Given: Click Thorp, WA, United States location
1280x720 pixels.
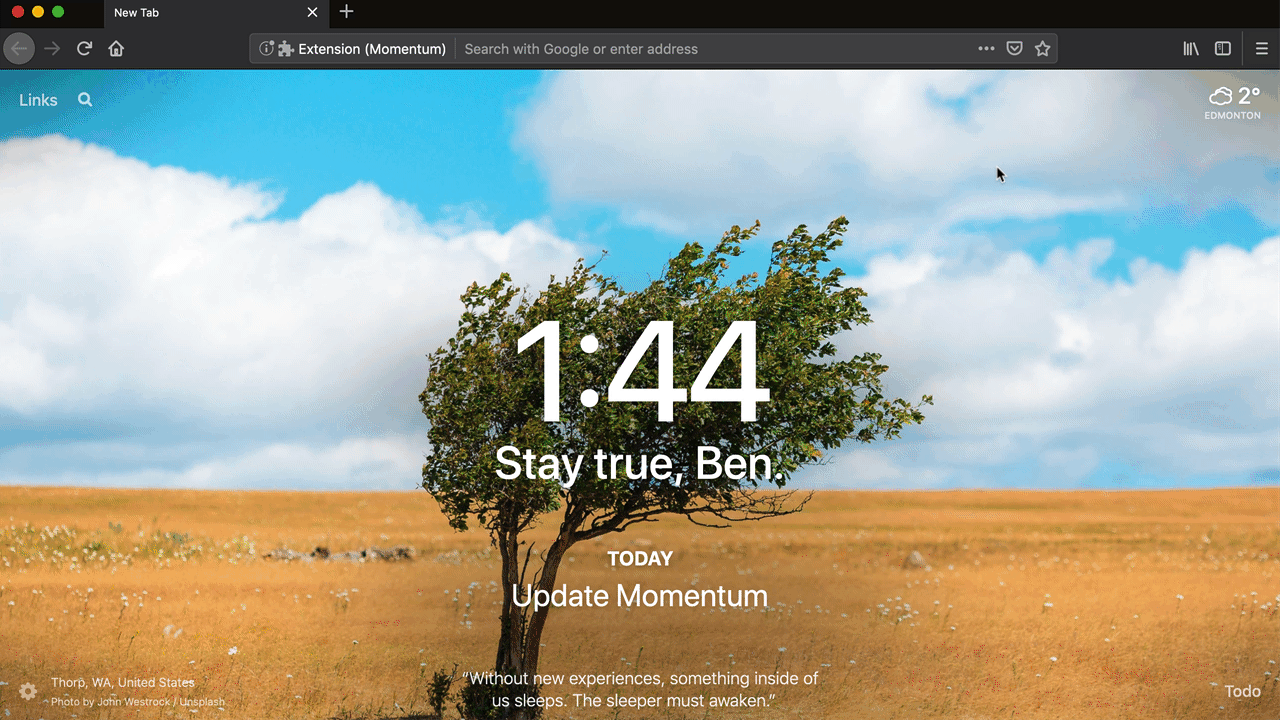Looking at the screenshot, I should (123, 683).
